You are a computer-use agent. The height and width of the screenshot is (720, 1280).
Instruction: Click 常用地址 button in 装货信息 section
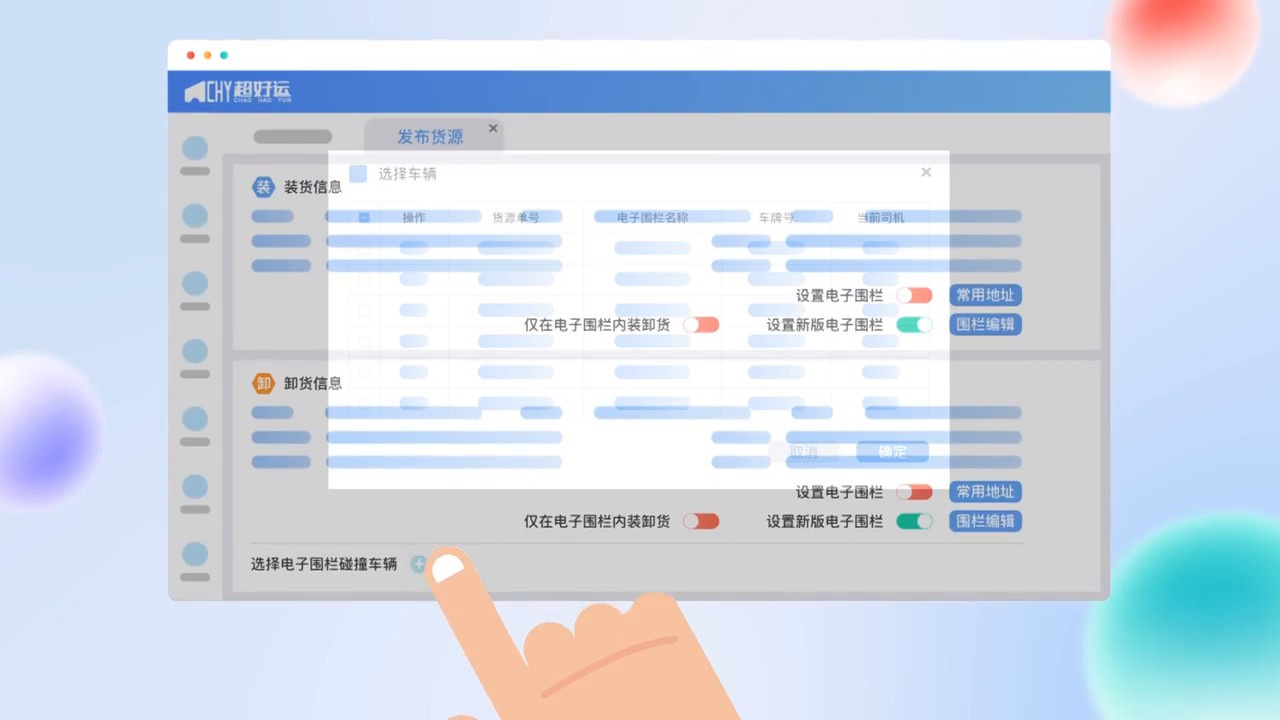point(985,295)
